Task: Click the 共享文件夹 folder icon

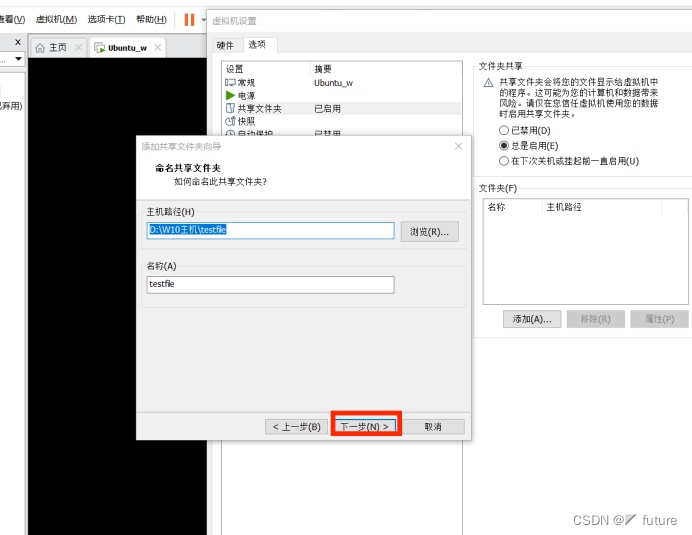Action: pyautogui.click(x=230, y=108)
